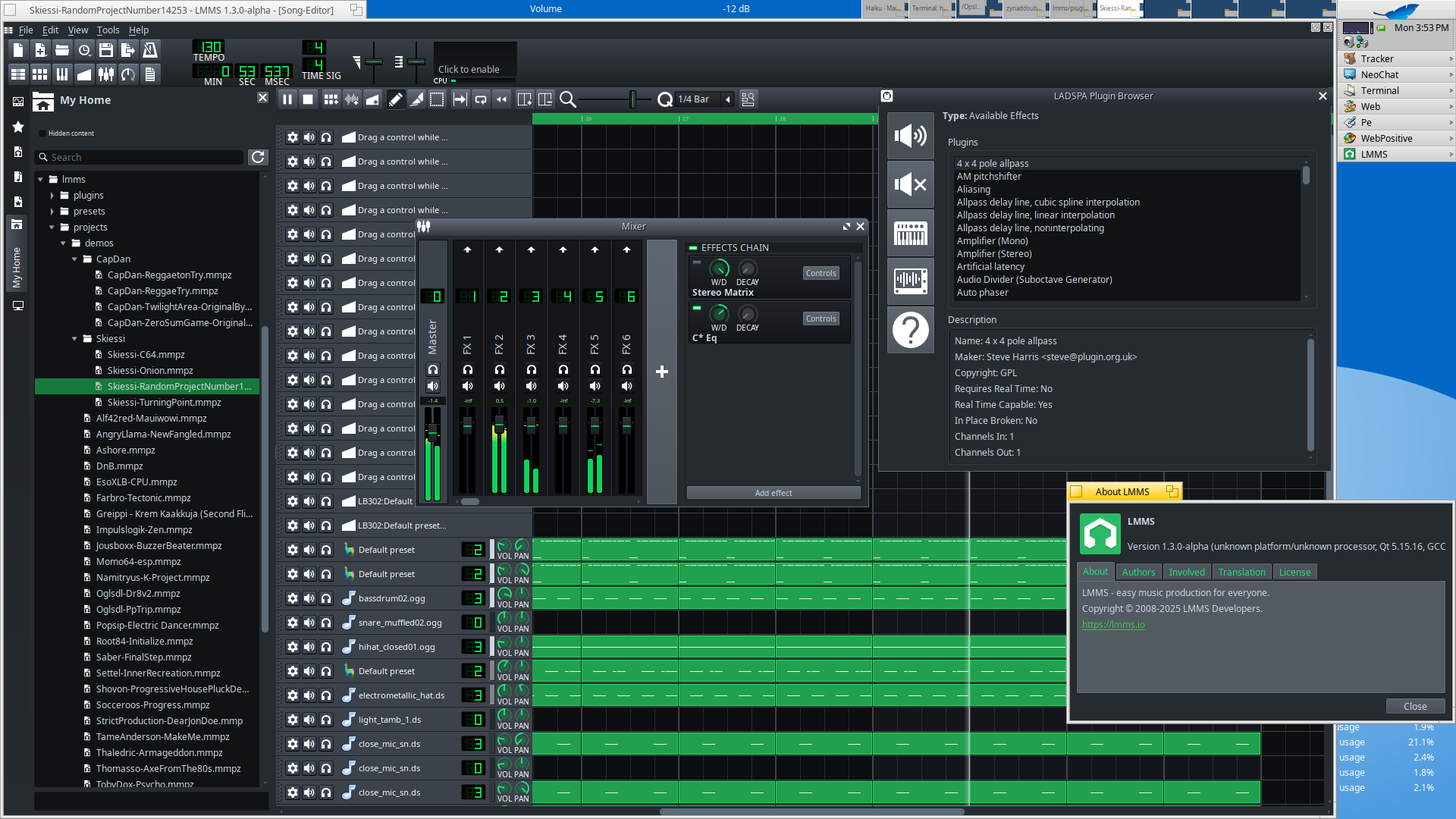
Task: Click the Add effect button
Action: point(773,493)
